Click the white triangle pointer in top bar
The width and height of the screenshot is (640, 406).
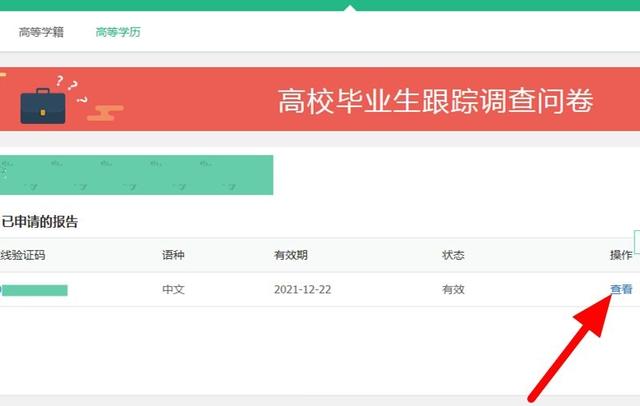tap(348, 8)
